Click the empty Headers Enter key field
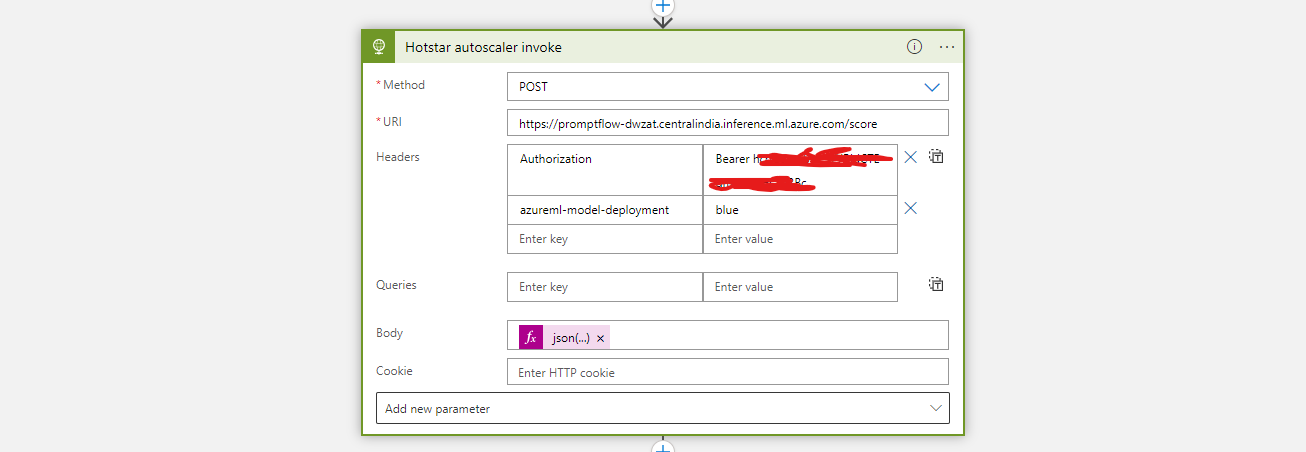 point(605,239)
